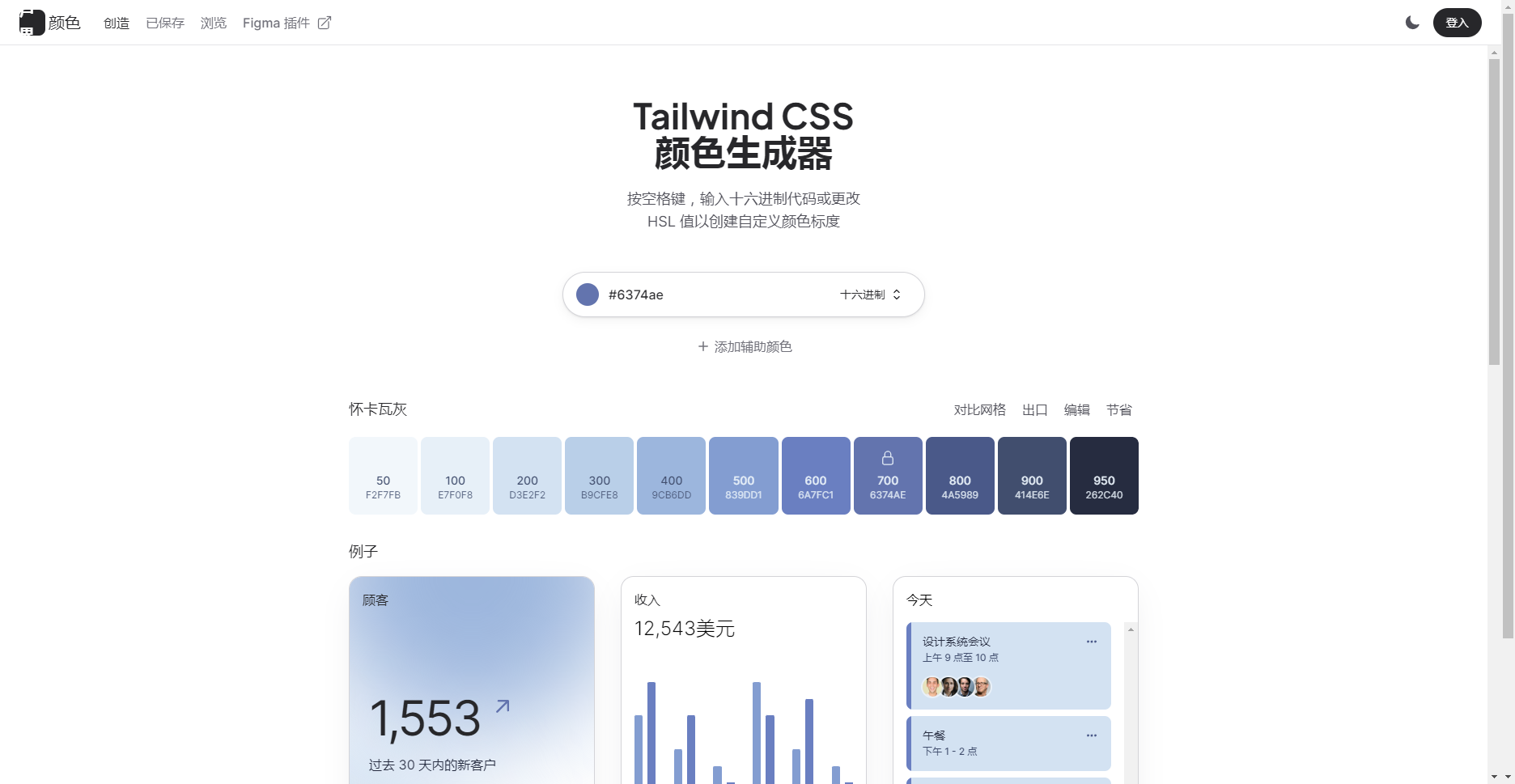1515x784 pixels.
Task: Click the external-link icon beside Figma 插件
Action: pyautogui.click(x=324, y=23)
